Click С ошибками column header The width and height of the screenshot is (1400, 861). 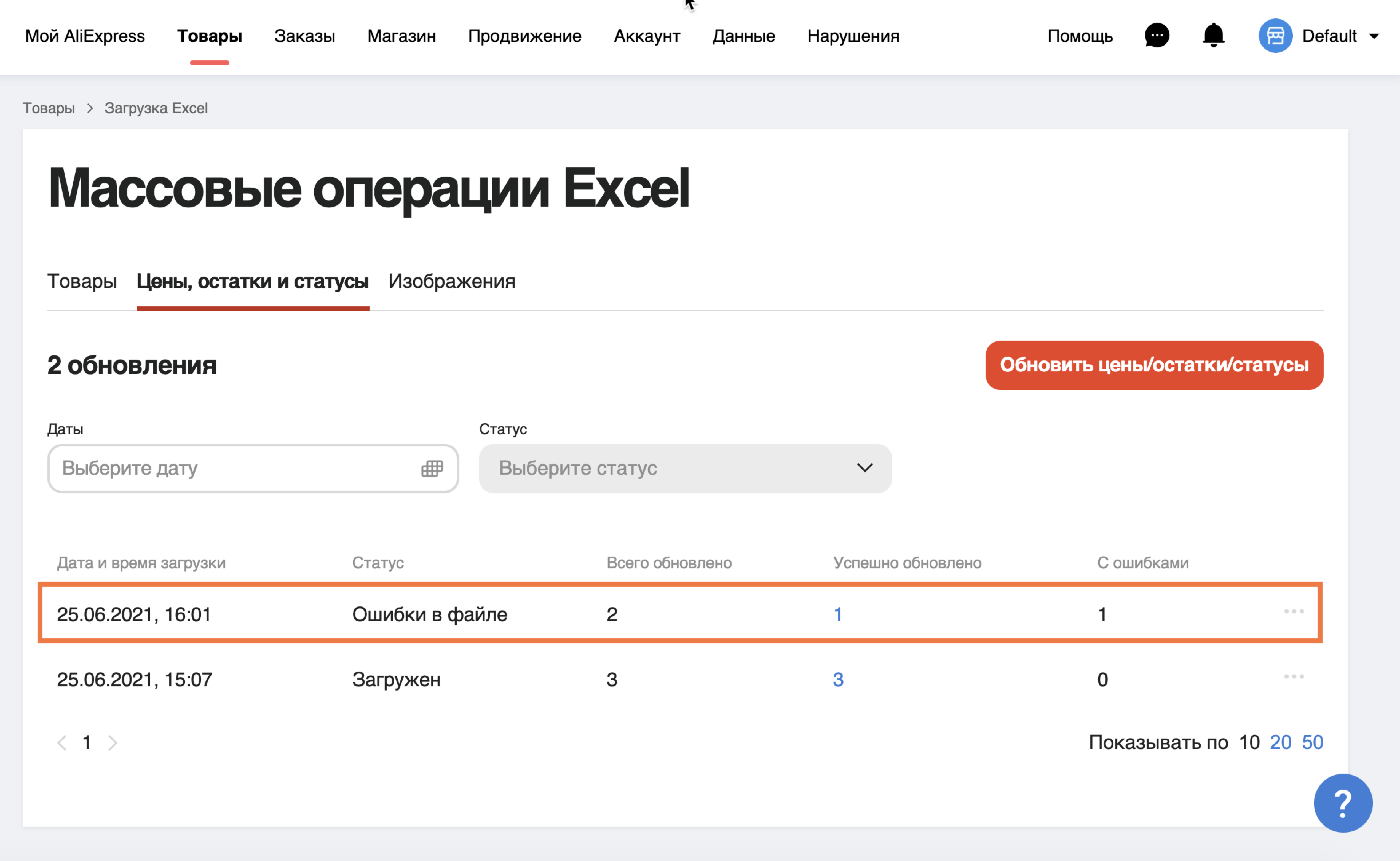tap(1143, 563)
